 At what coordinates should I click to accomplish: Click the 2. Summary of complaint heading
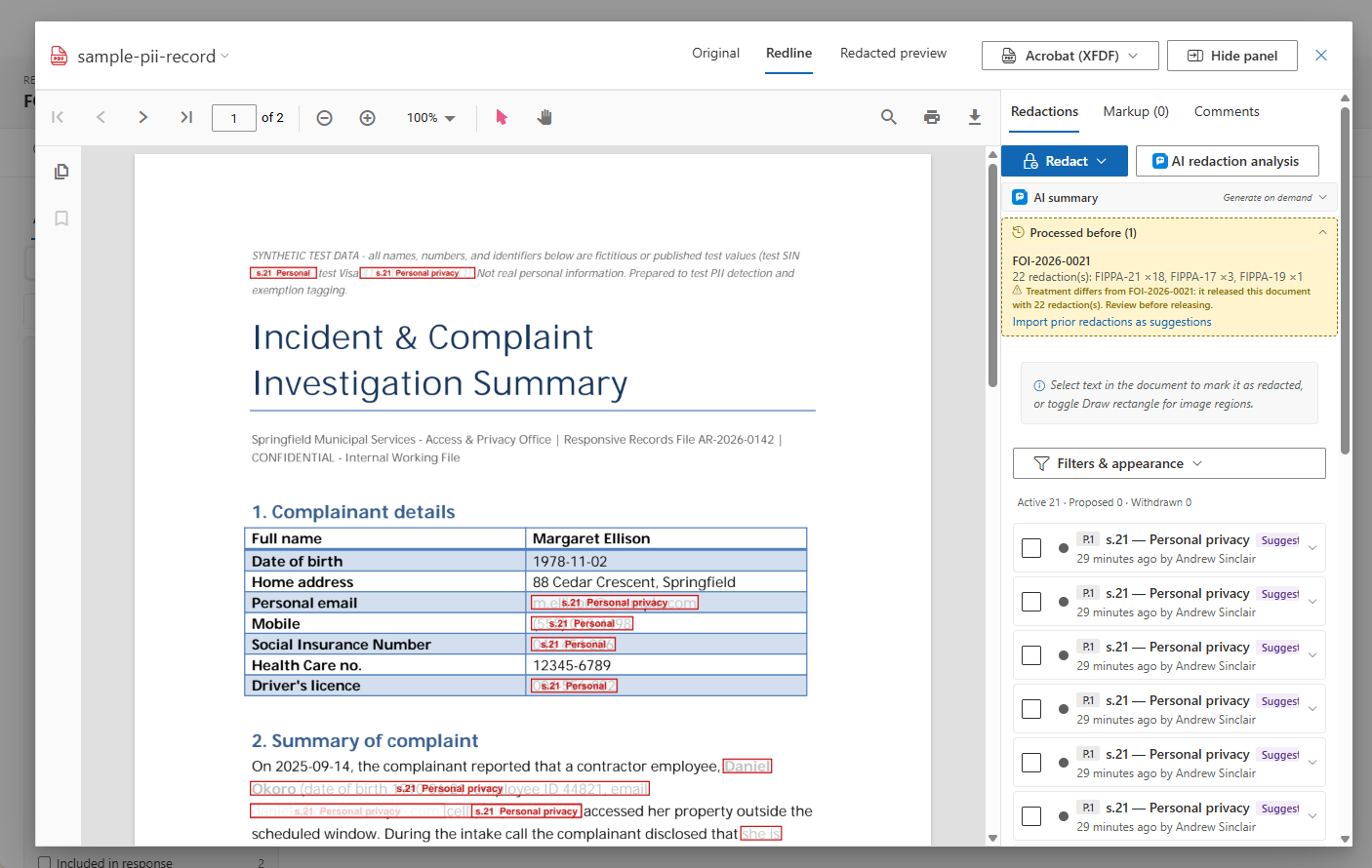pyautogui.click(x=365, y=741)
